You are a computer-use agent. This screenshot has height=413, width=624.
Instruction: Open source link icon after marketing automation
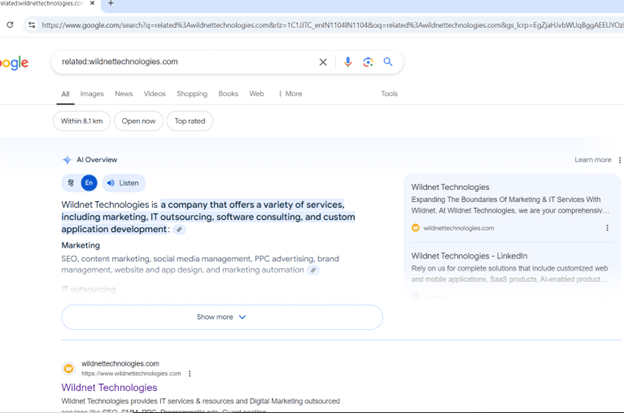pos(313,270)
